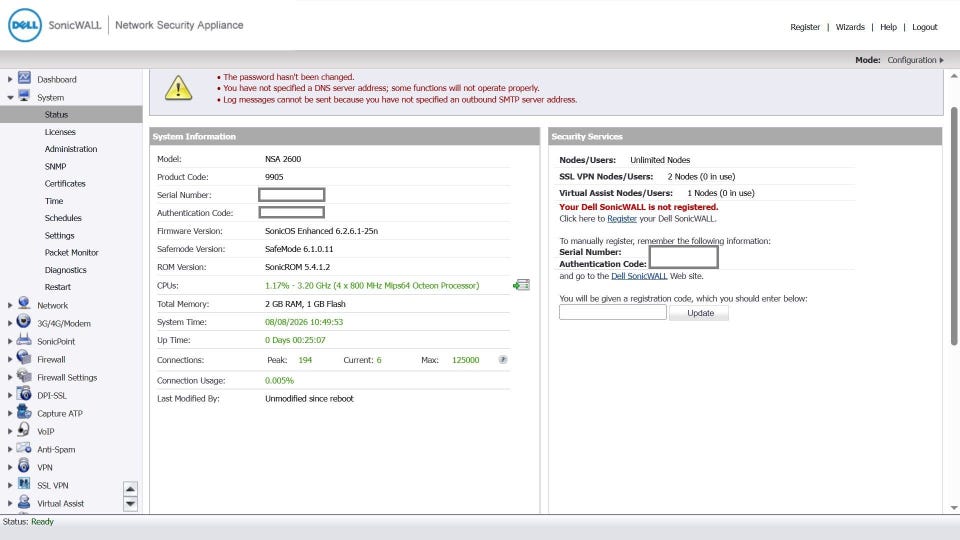Collapse the System tree node
960x540 pixels.
pos(10,98)
